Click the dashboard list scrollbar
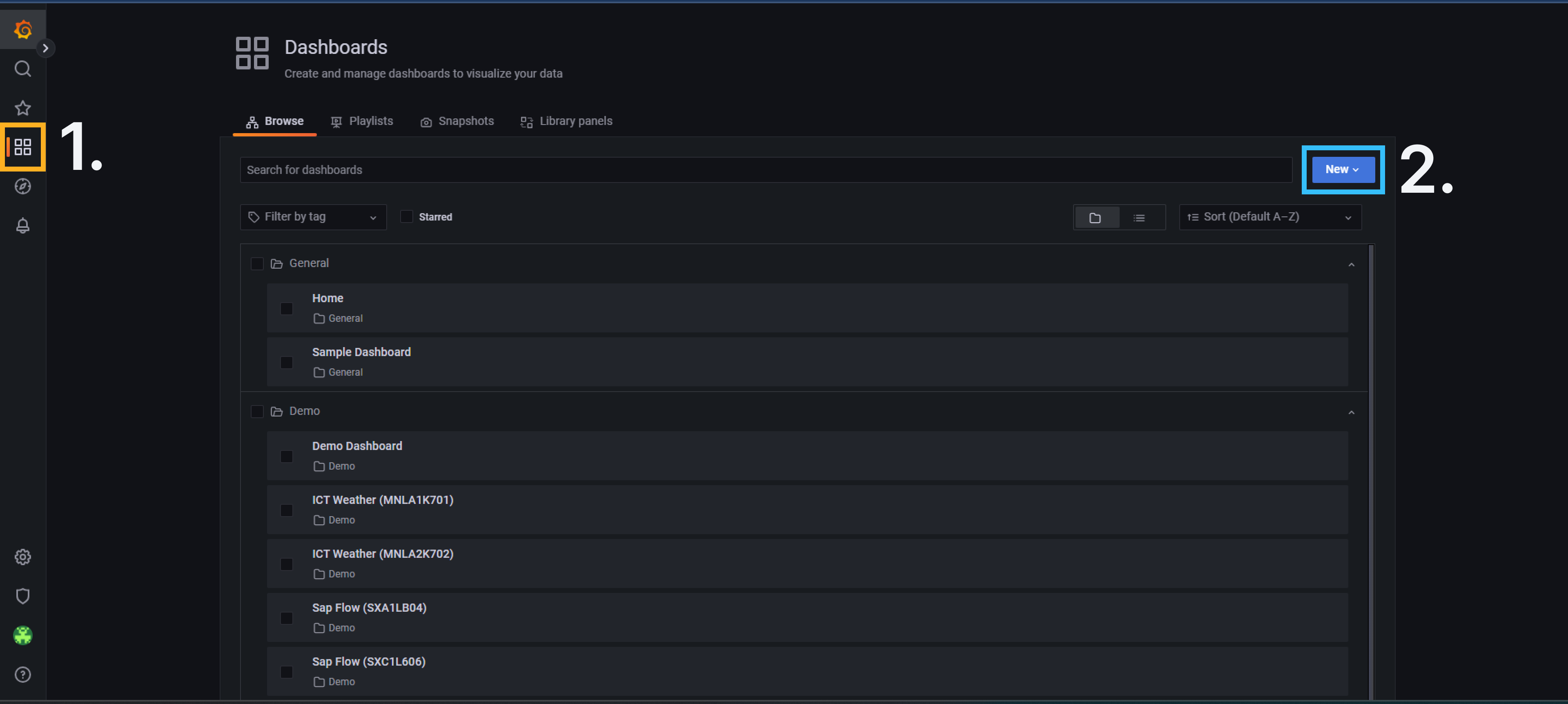 tap(1372, 472)
